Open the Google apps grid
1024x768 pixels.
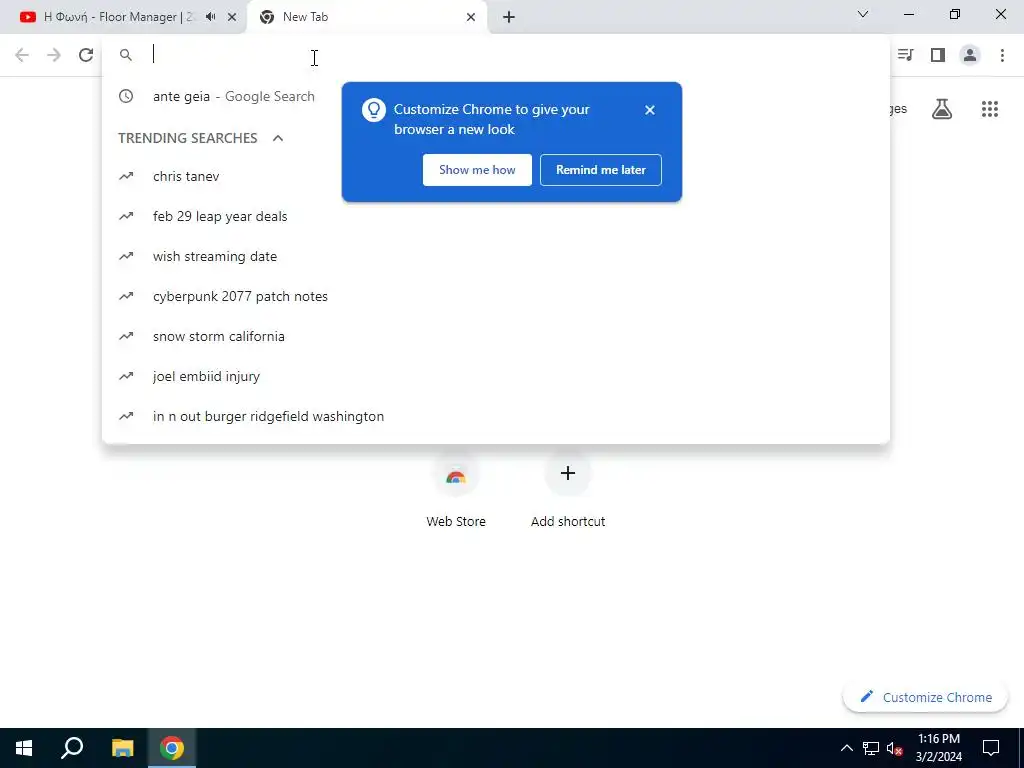point(989,109)
